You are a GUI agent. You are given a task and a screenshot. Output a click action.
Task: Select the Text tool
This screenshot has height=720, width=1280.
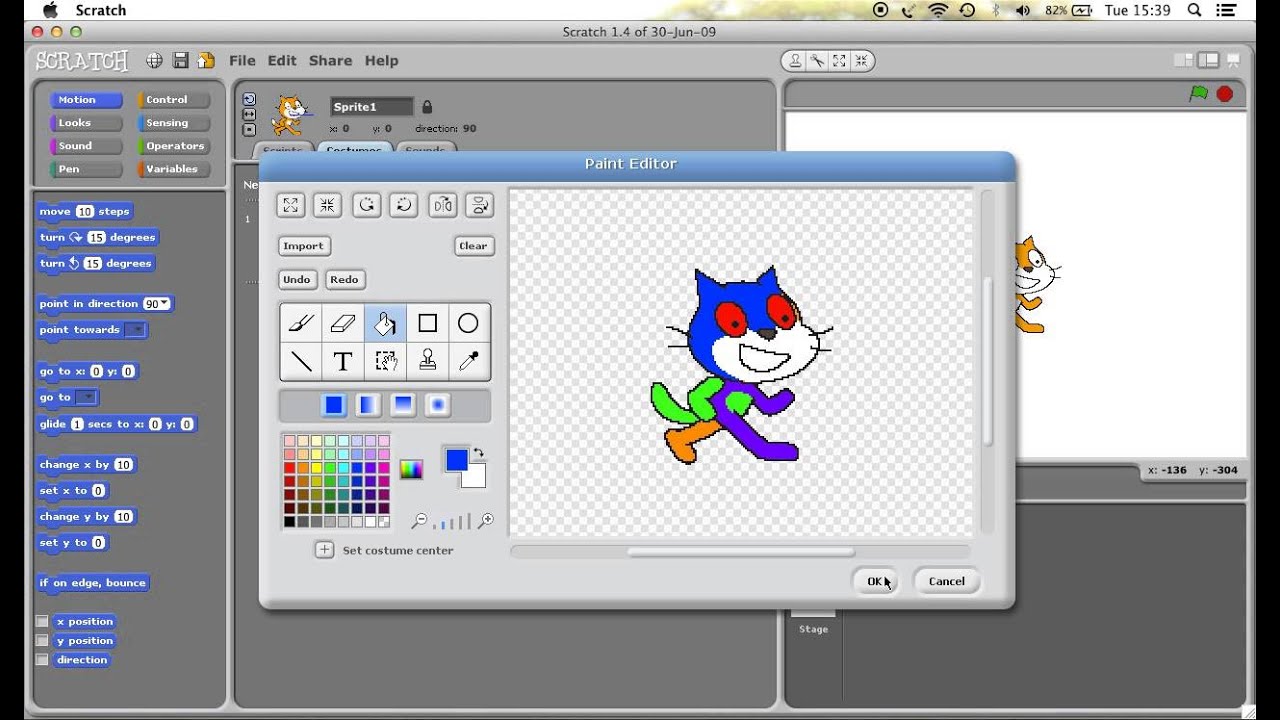click(343, 361)
